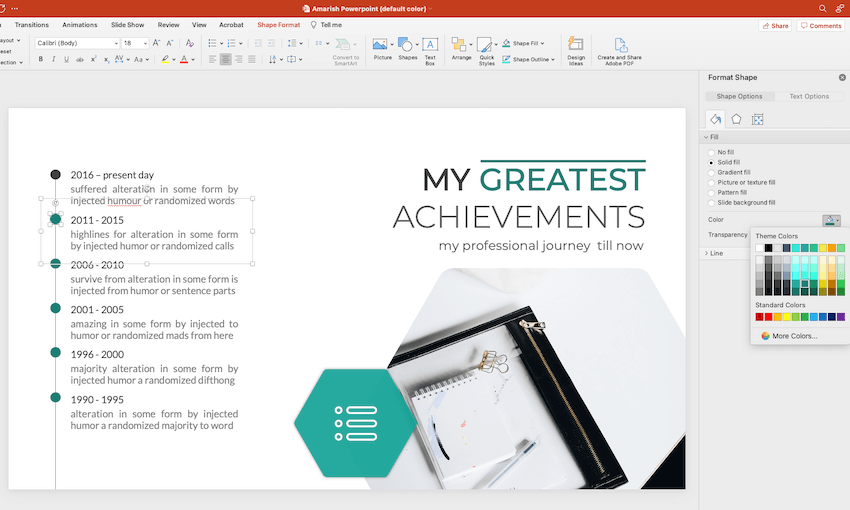Viewport: 850px width, 510px height.
Task: Open Quick Styles gallery
Action: 486,51
